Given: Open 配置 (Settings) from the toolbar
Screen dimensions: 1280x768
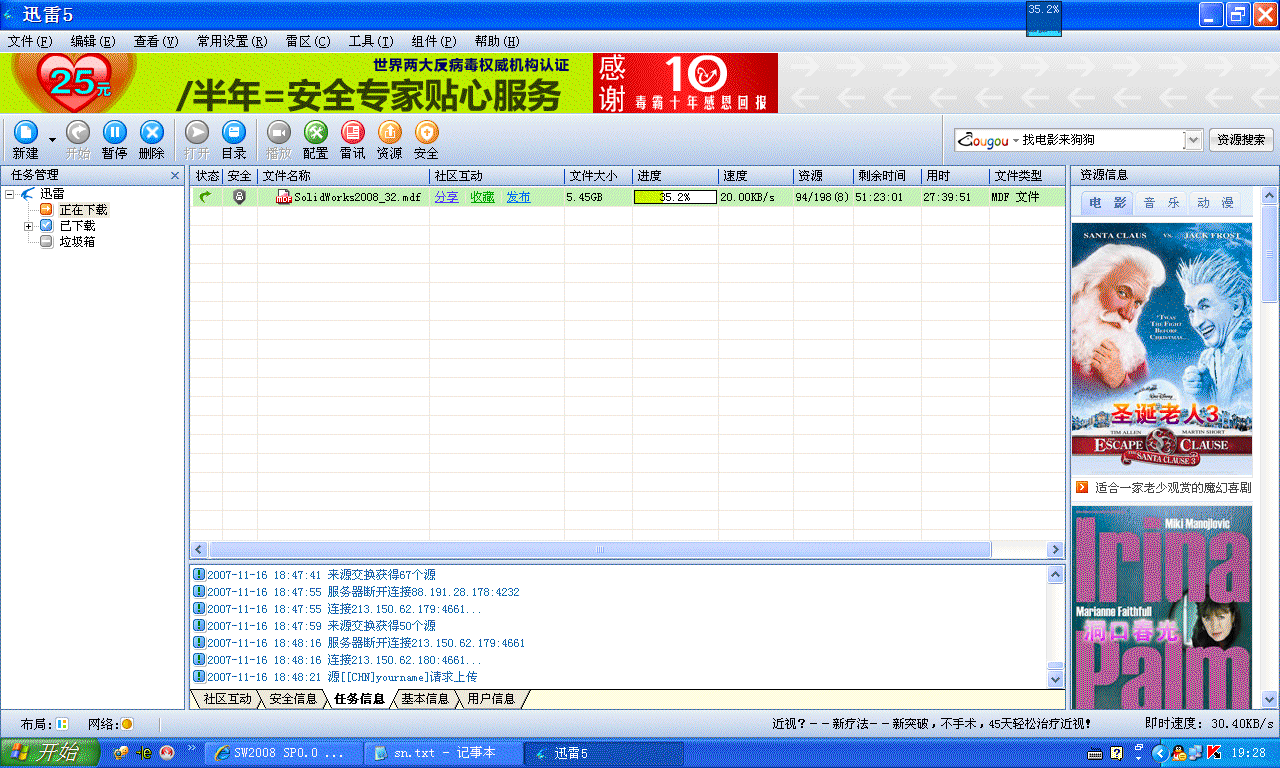Looking at the screenshot, I should 316,133.
